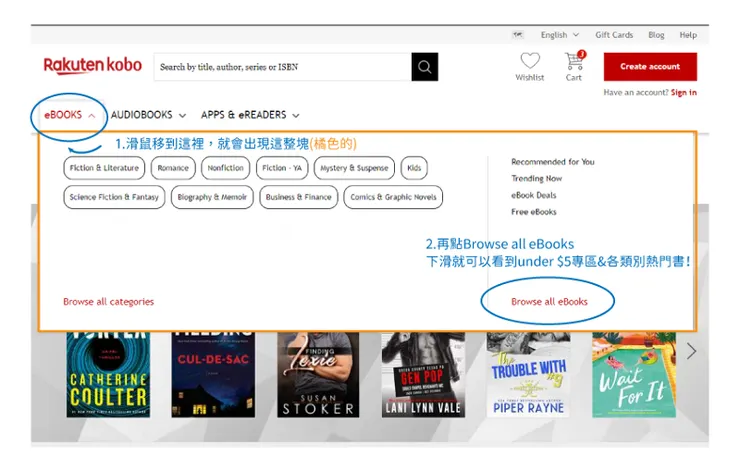Select the Fiction - YA category
Screen dimensions: 740x472
(x=282, y=168)
